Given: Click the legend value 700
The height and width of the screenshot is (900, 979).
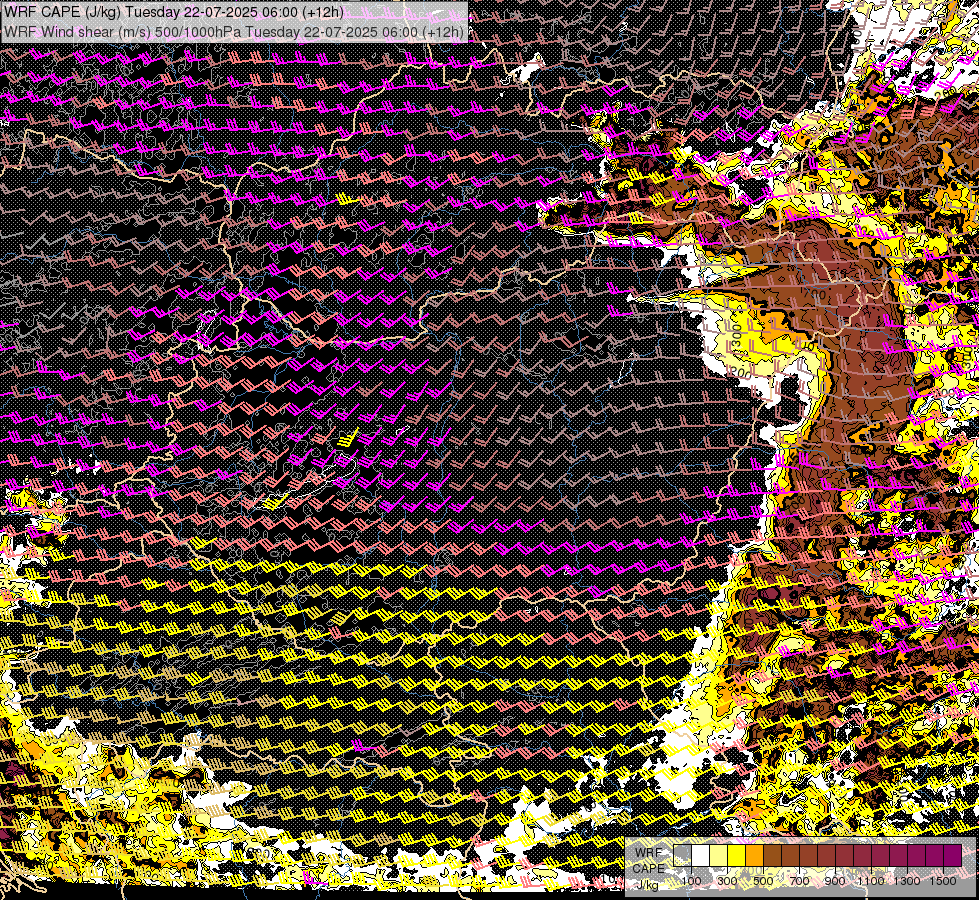Looking at the screenshot, I should point(799,881).
